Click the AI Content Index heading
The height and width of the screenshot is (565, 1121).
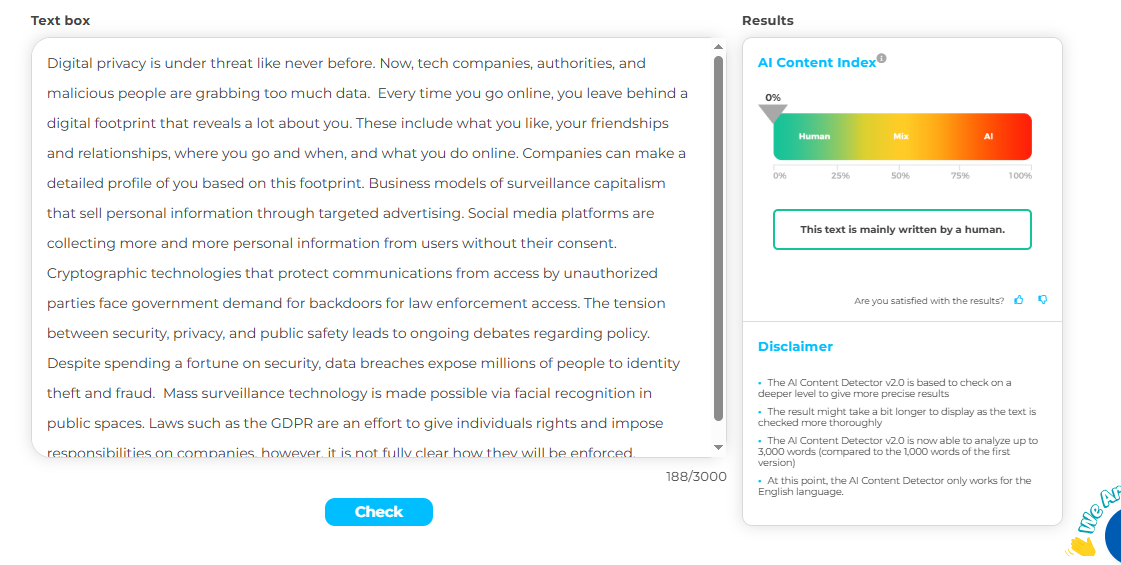pos(816,63)
